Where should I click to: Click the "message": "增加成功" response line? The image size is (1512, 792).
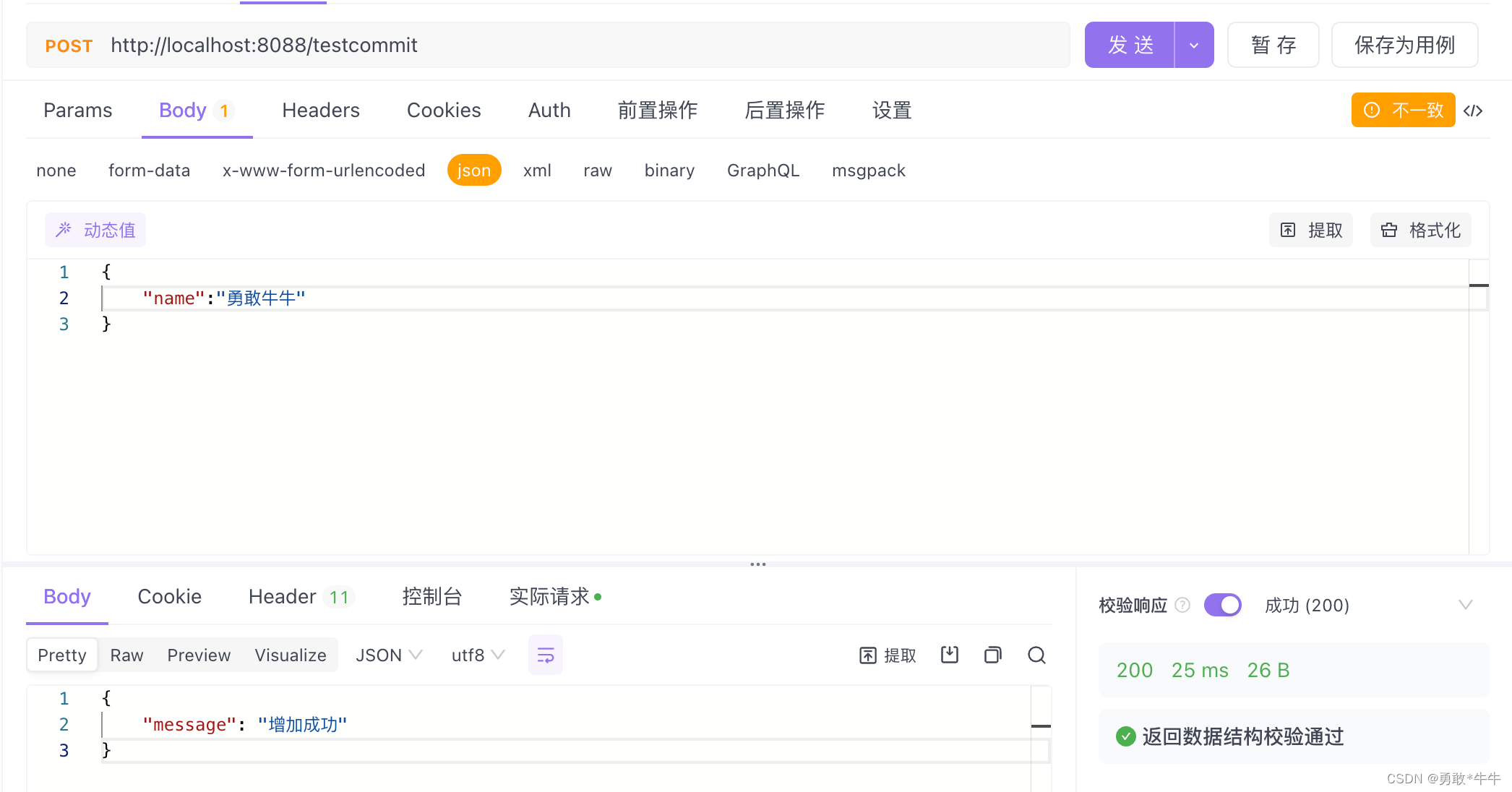click(245, 725)
